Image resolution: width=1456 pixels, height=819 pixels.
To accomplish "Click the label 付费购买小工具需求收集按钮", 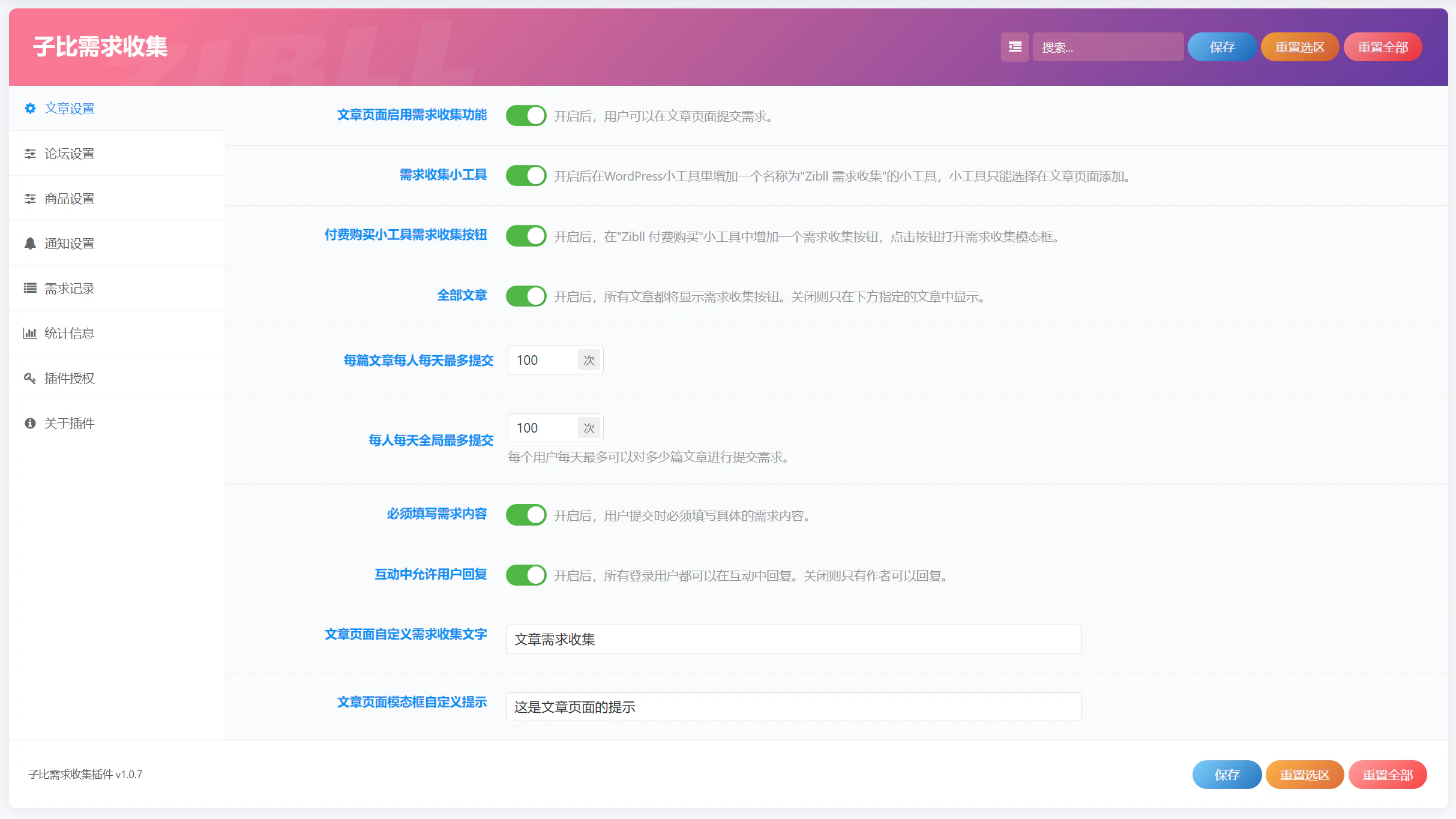I will [406, 235].
